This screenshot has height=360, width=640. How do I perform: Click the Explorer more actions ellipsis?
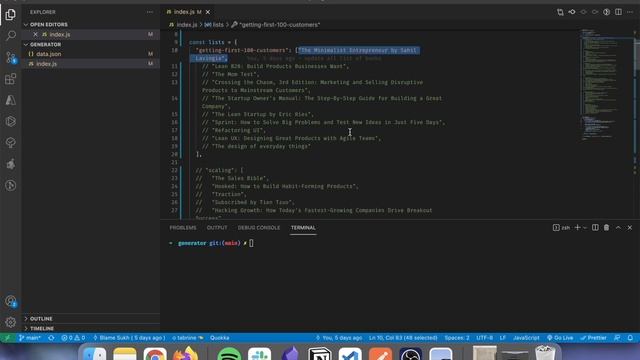pos(150,12)
